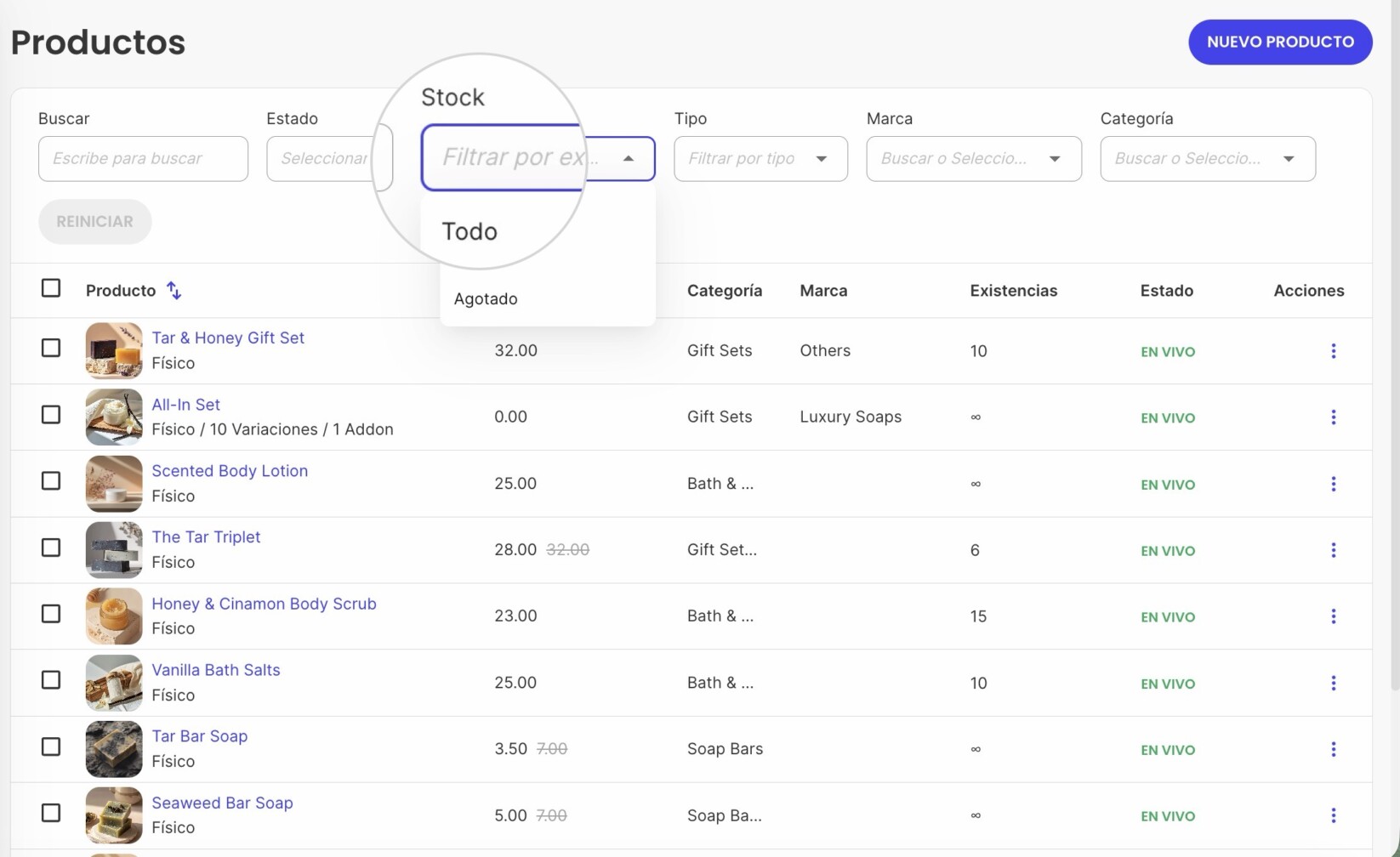This screenshot has width=1400, height=857.
Task: Check the All-In Set row checkbox
Action: [51, 414]
